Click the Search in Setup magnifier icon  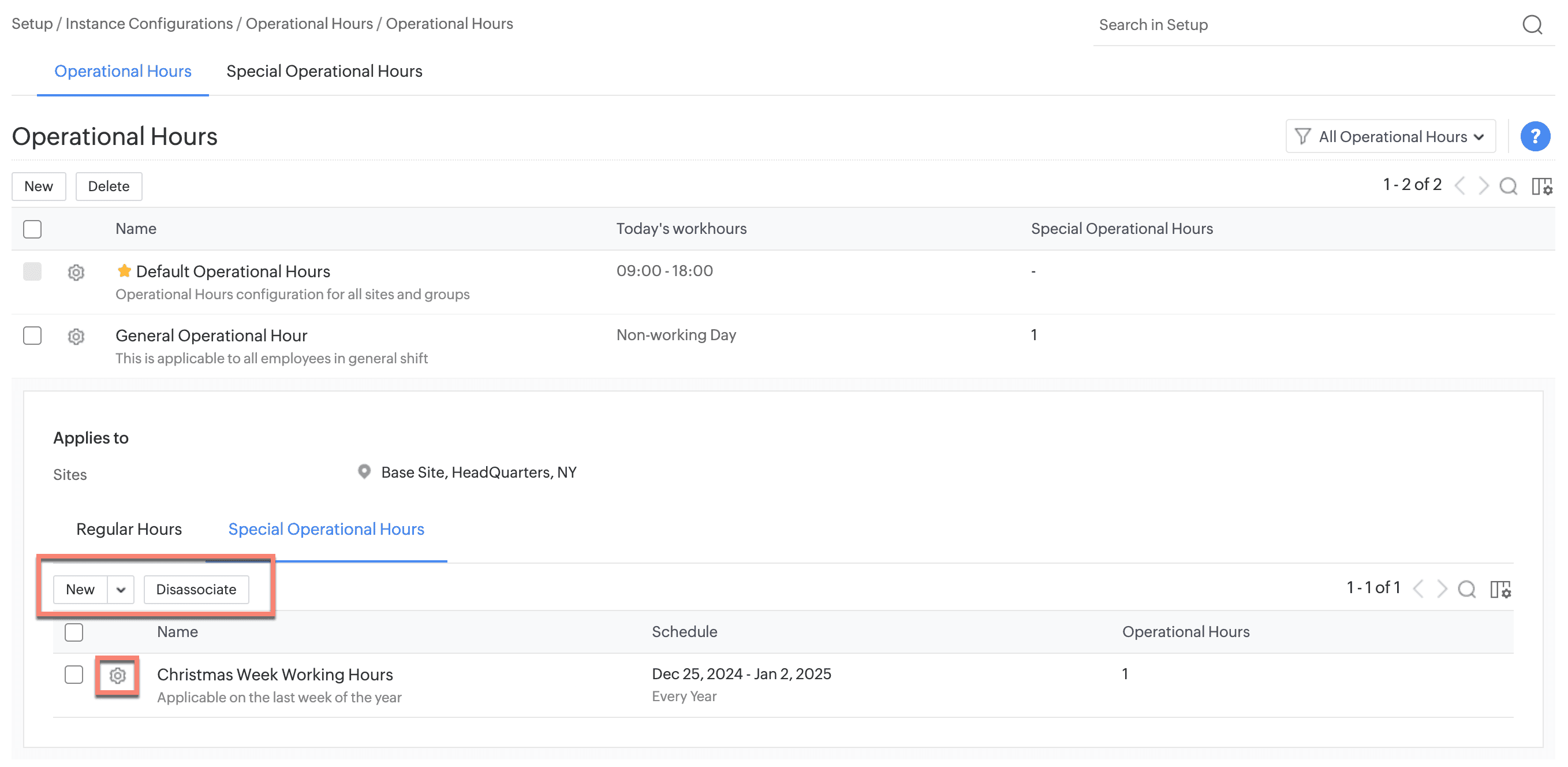1532,25
